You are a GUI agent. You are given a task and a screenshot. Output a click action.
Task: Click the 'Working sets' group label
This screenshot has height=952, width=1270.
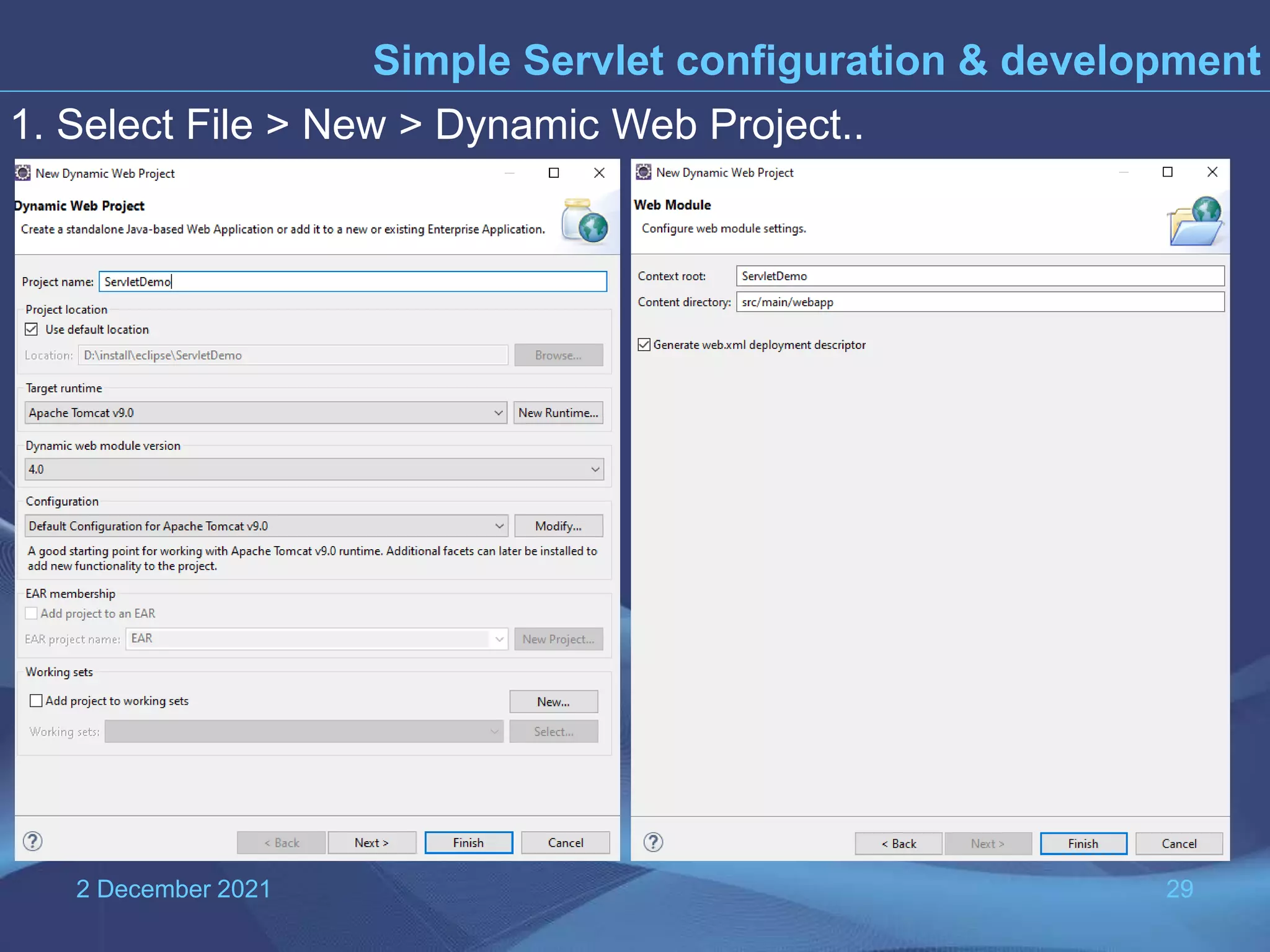coord(60,672)
